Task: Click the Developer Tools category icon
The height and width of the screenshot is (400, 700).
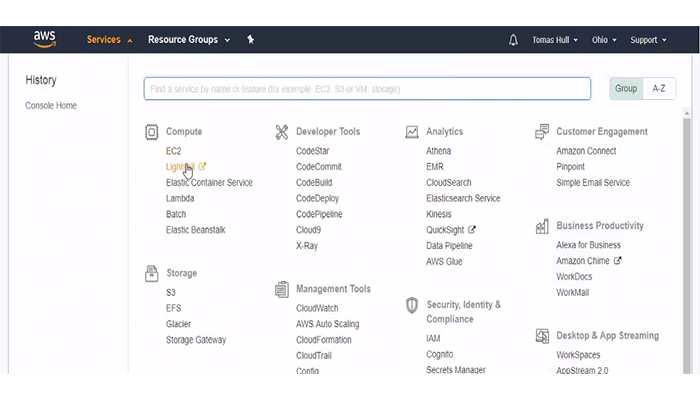Action: pos(282,132)
